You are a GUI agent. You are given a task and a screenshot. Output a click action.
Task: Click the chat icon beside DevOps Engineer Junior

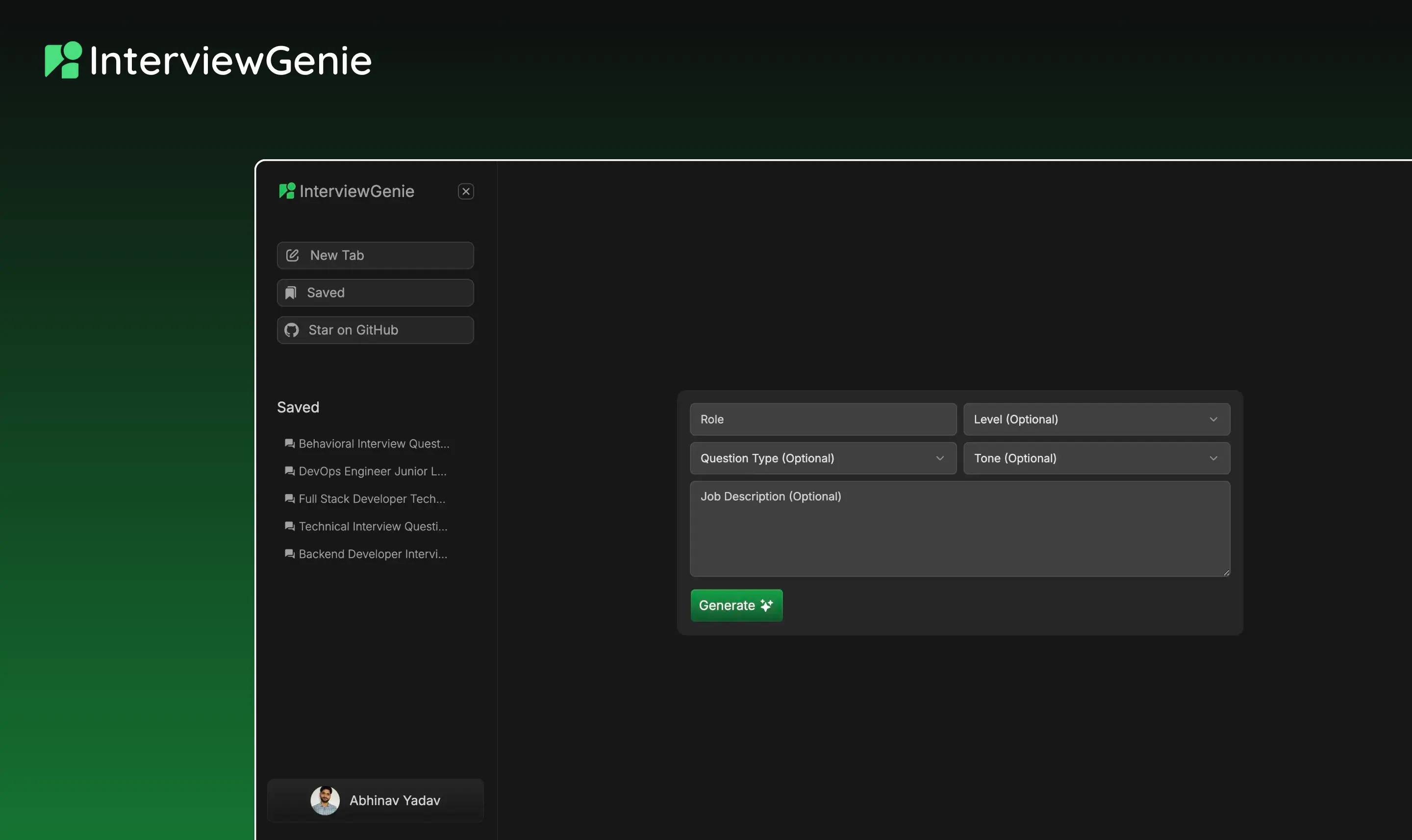point(289,471)
